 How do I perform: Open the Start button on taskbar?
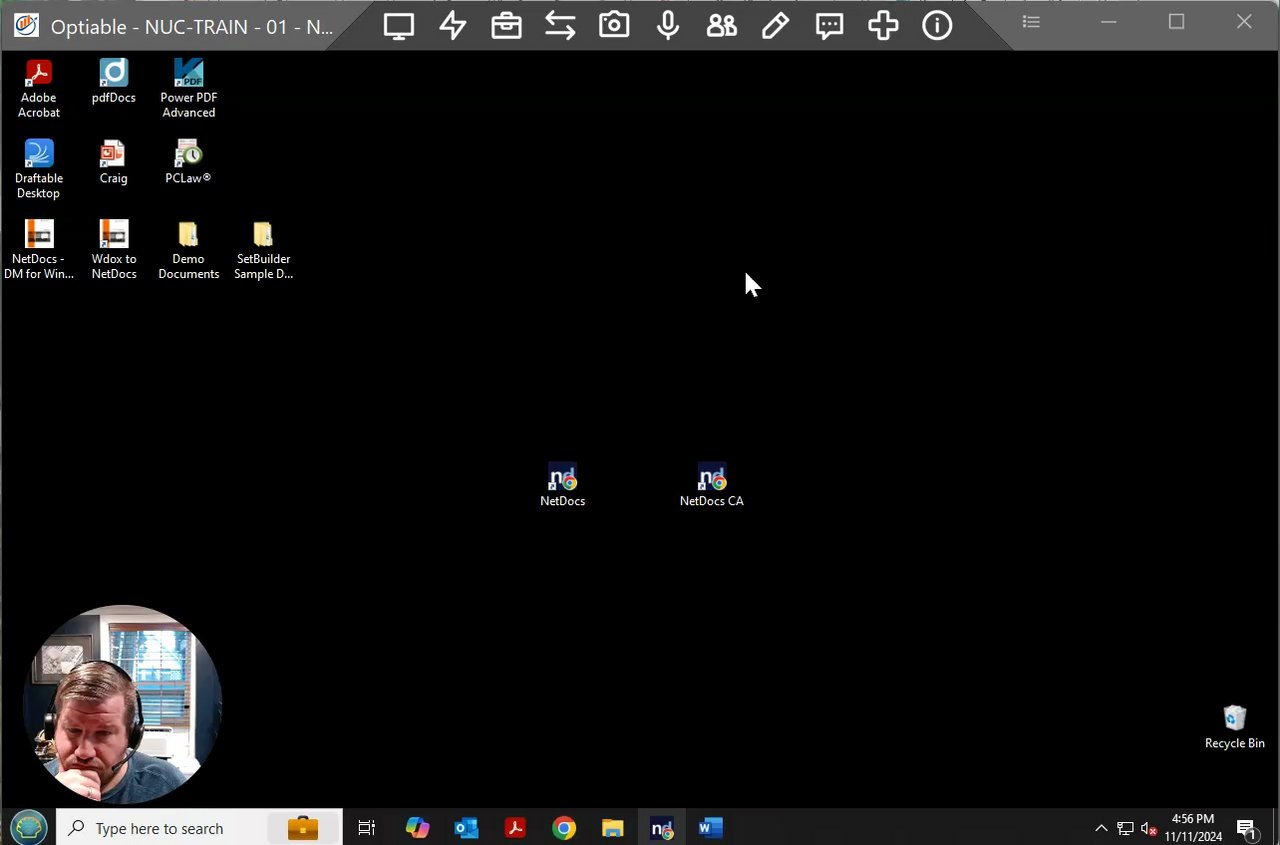28,828
